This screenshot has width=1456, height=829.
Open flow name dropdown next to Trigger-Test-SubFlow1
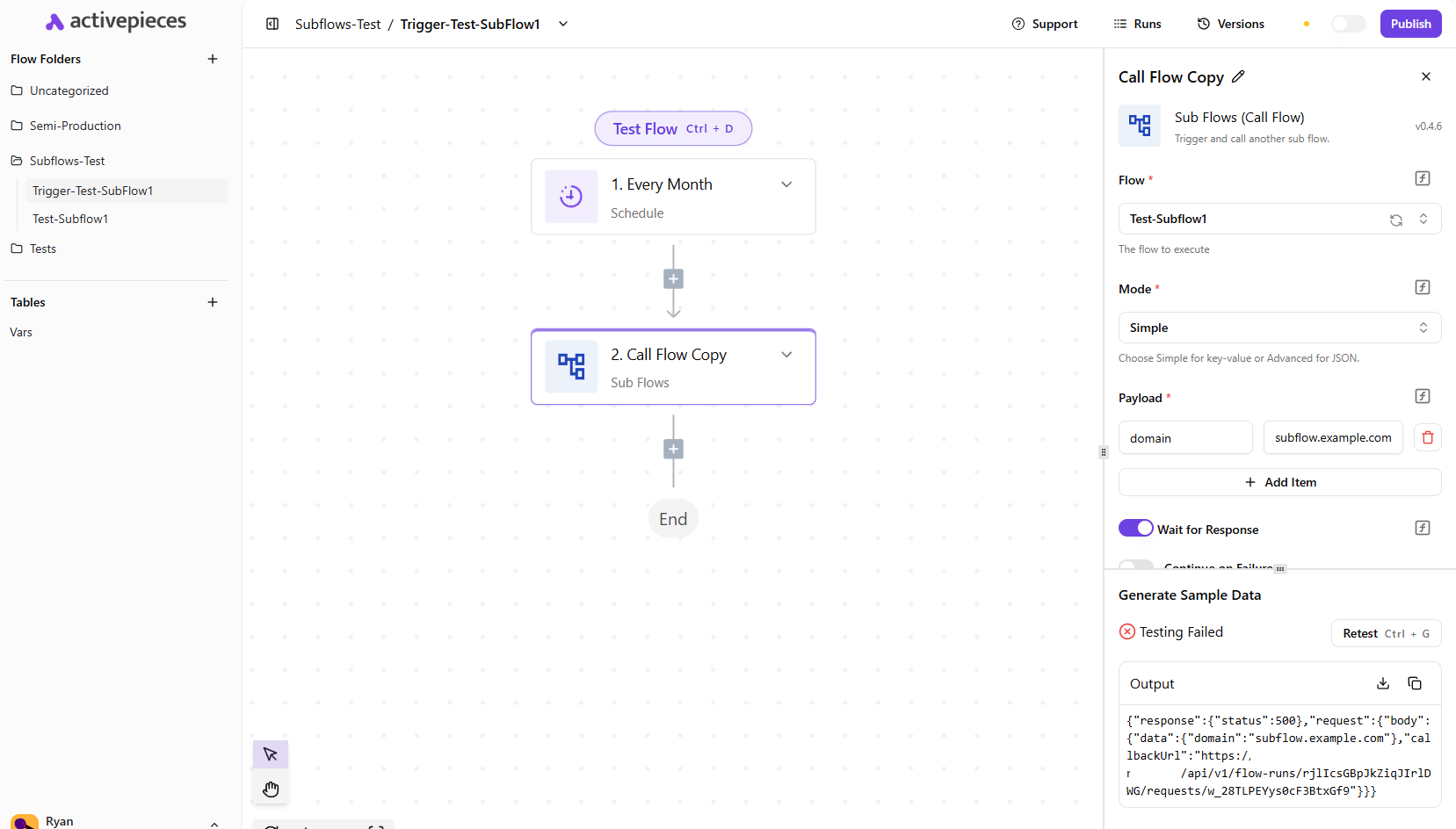(x=563, y=24)
